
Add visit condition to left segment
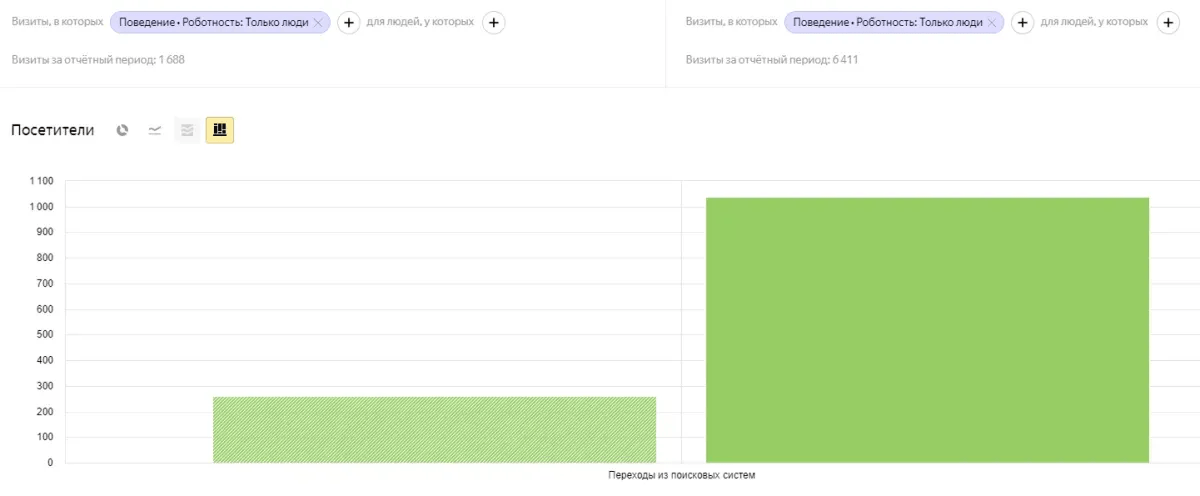(348, 22)
